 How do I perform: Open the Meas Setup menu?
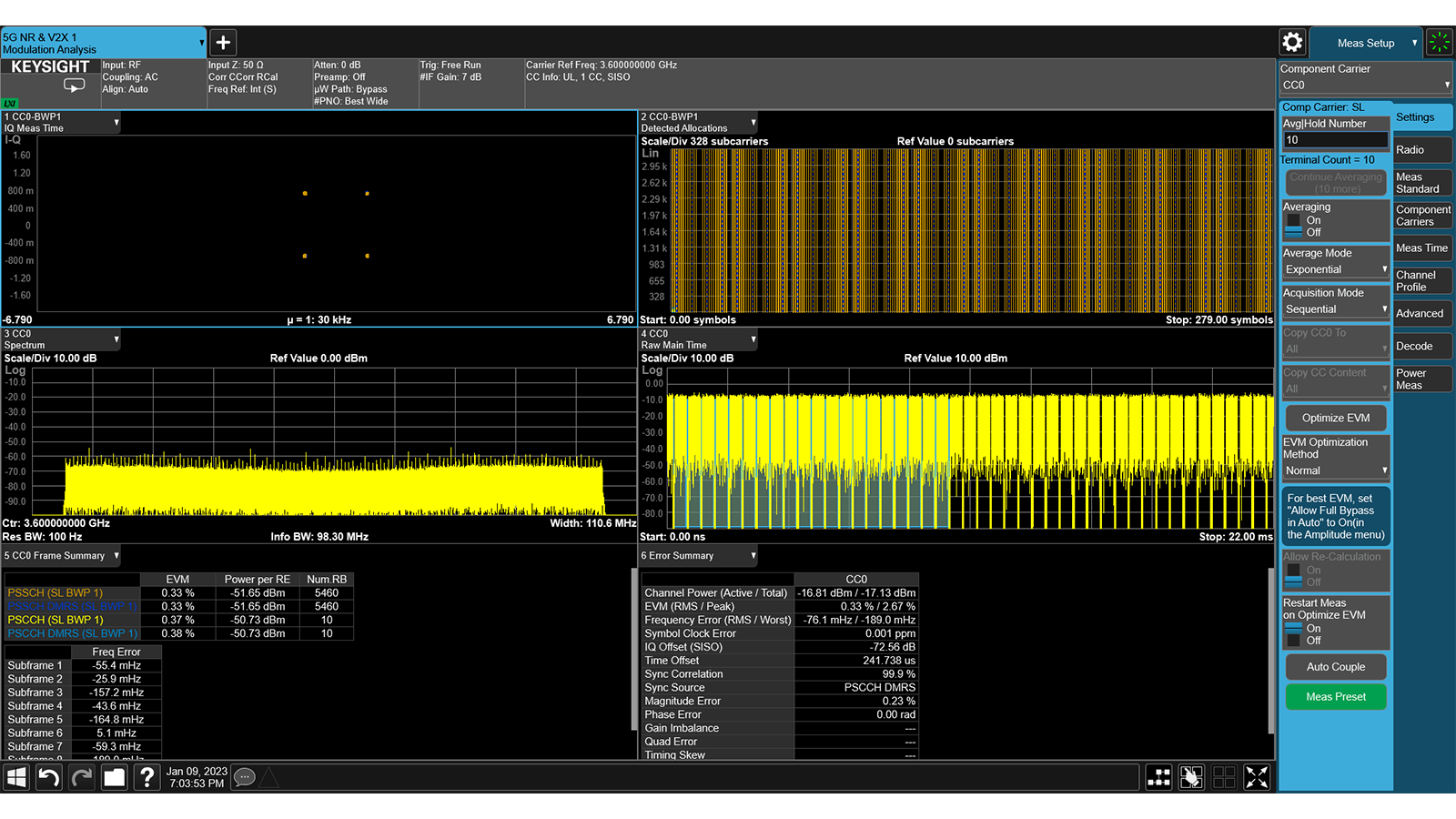(x=1367, y=42)
